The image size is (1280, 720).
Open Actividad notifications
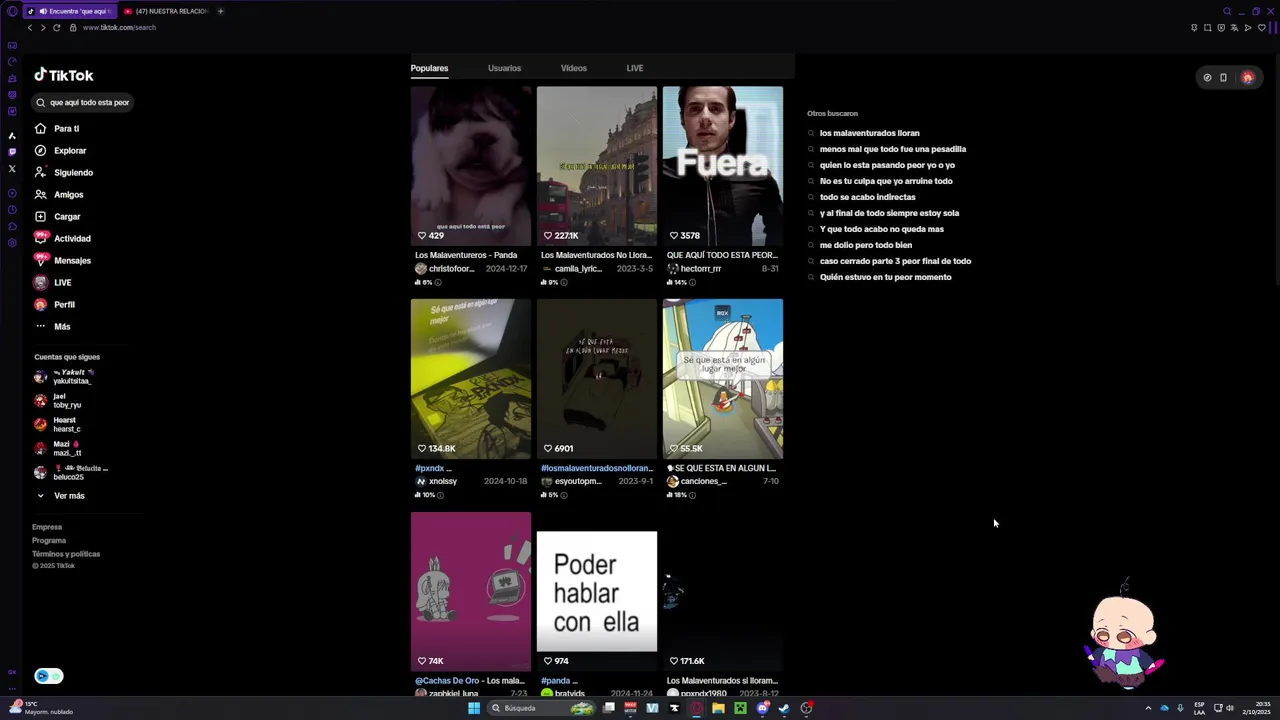point(62,238)
